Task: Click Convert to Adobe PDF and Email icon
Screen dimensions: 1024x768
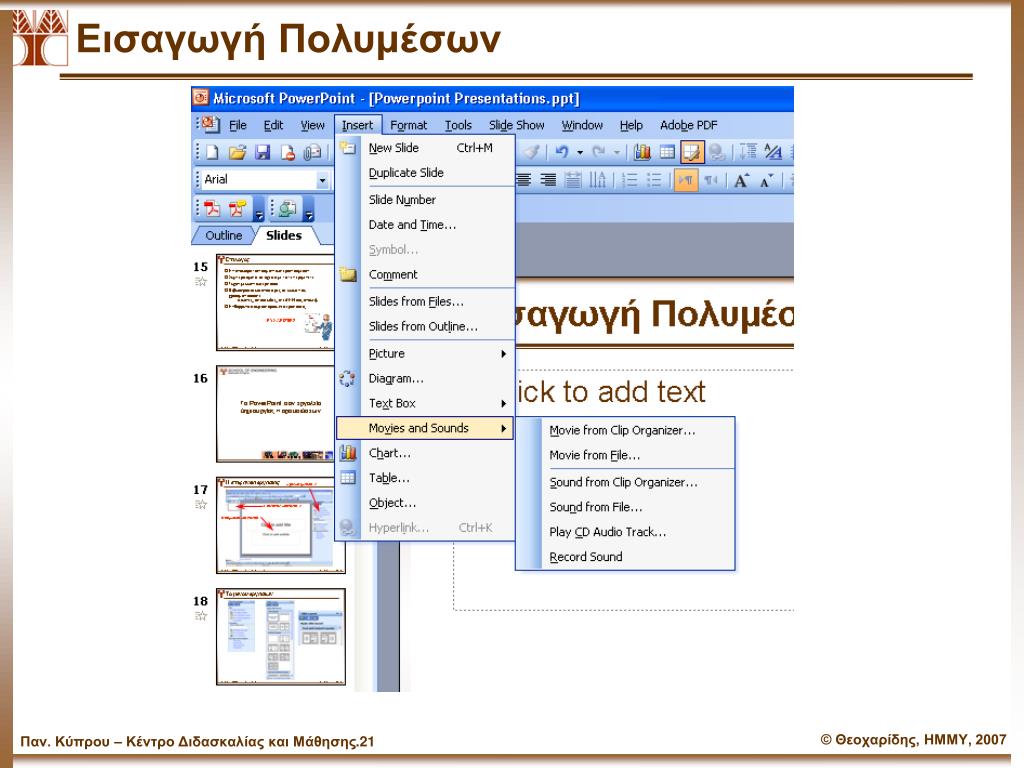Action: click(237, 208)
